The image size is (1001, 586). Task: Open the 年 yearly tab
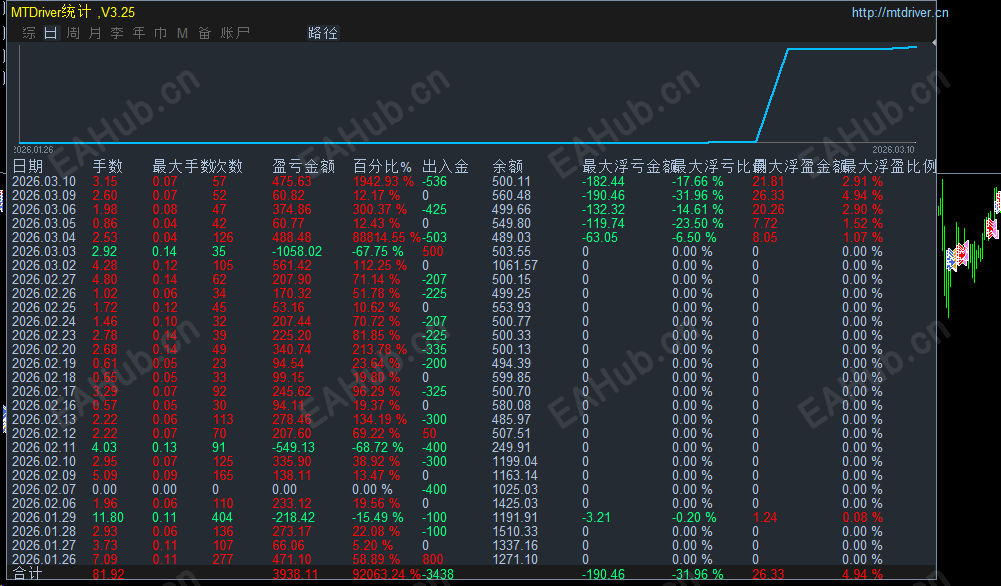pyautogui.click(x=139, y=33)
